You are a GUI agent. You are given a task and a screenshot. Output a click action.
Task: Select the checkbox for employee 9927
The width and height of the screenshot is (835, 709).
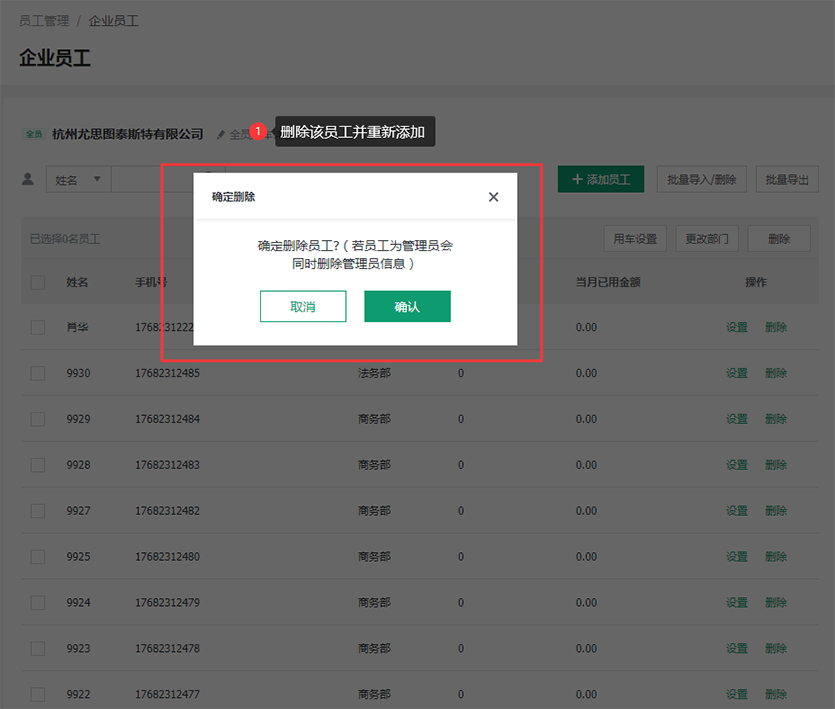pyautogui.click(x=38, y=511)
